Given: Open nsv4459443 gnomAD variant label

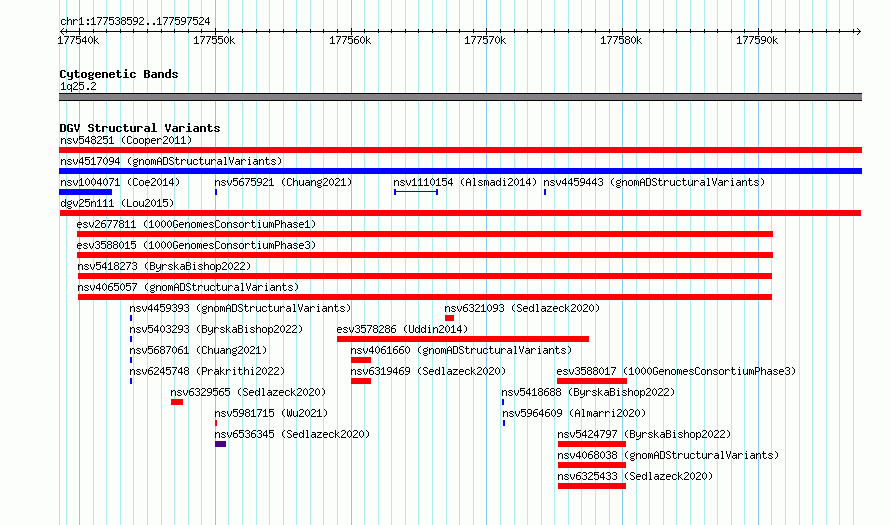Looking at the screenshot, I should tap(654, 182).
